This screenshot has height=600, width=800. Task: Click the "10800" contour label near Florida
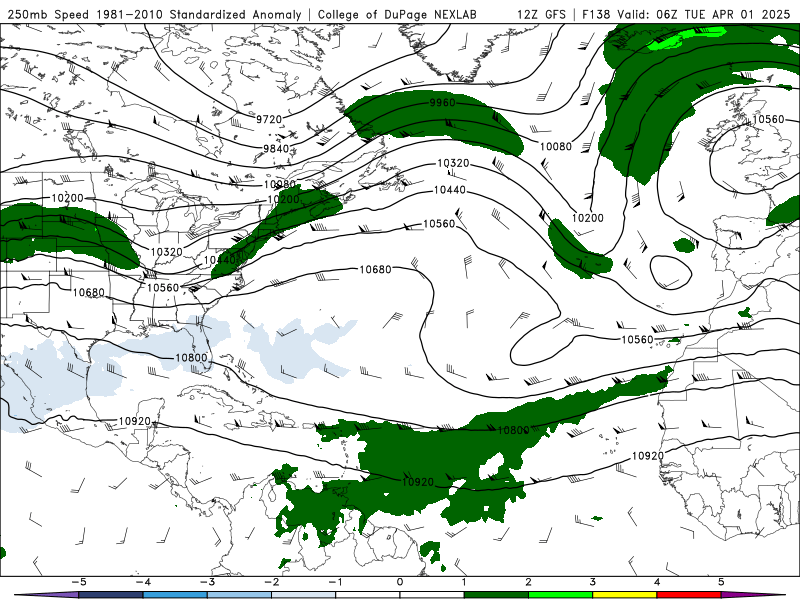click(x=191, y=358)
